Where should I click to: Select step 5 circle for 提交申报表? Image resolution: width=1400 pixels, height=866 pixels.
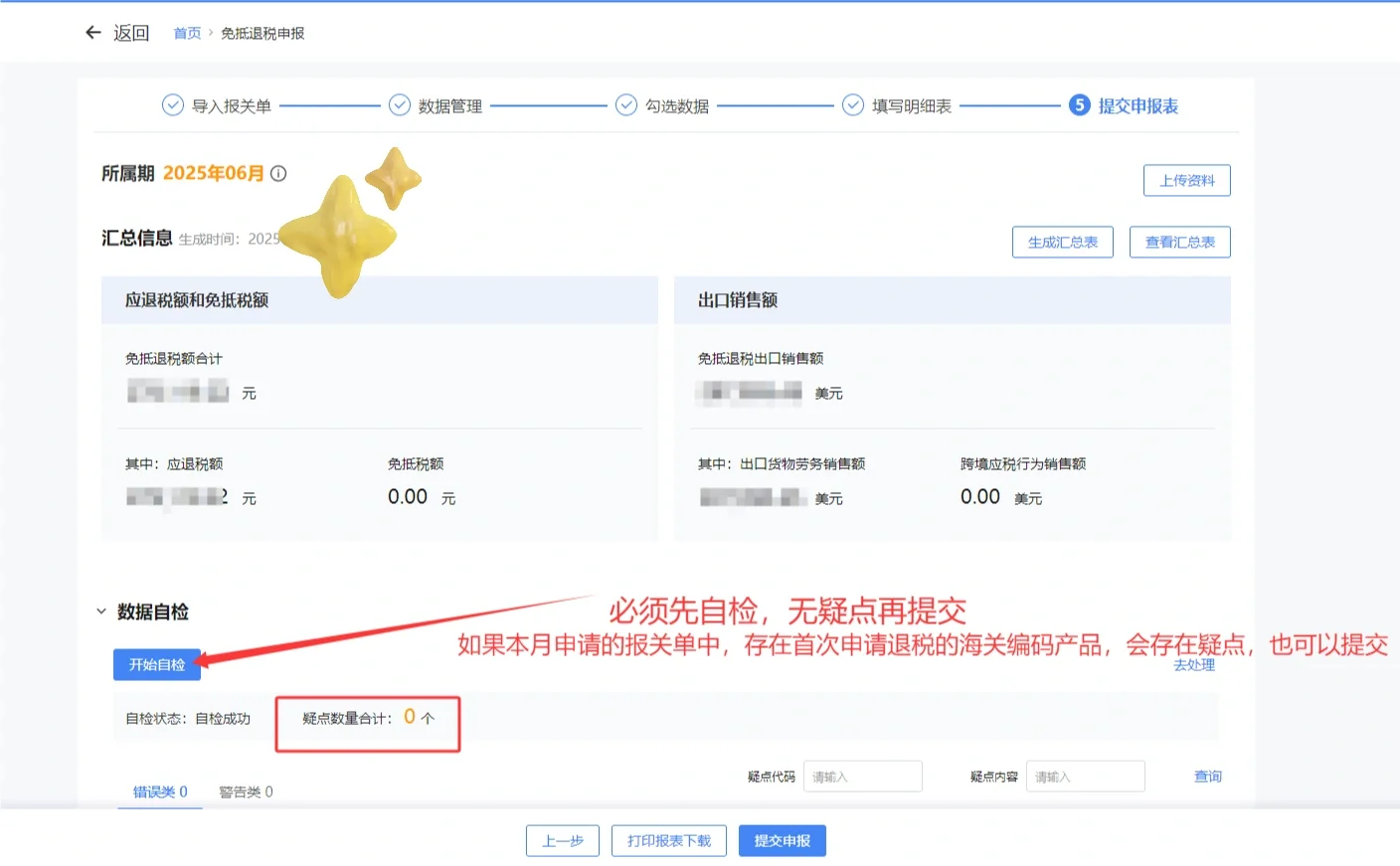[x=1079, y=103]
